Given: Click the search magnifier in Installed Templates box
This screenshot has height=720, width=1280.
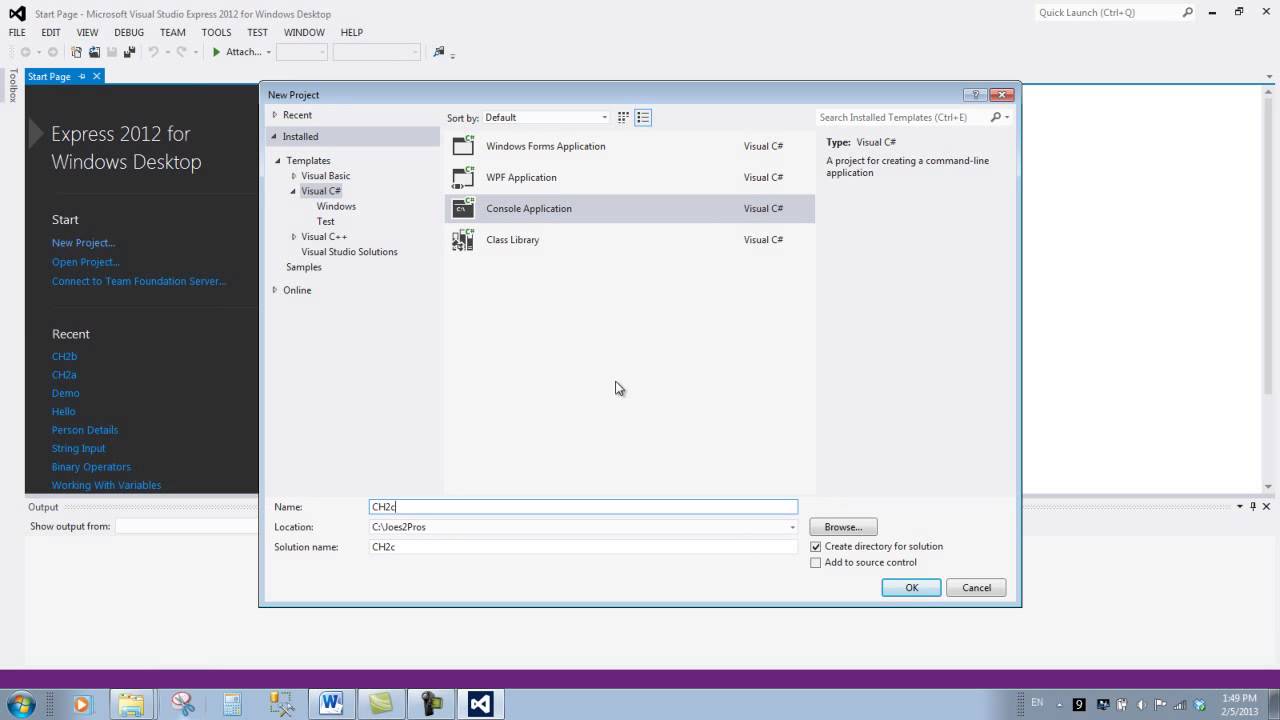Looking at the screenshot, I should point(996,117).
